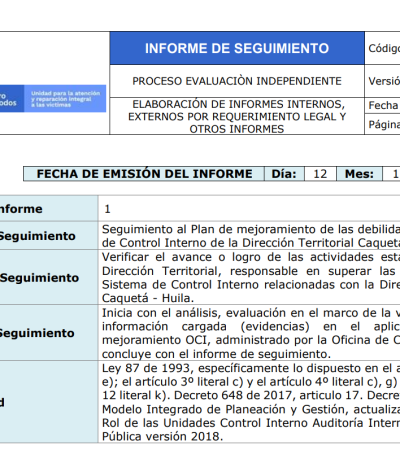Click the Código field in the header
This screenshot has height=450, width=400.
pyautogui.click(x=383, y=48)
